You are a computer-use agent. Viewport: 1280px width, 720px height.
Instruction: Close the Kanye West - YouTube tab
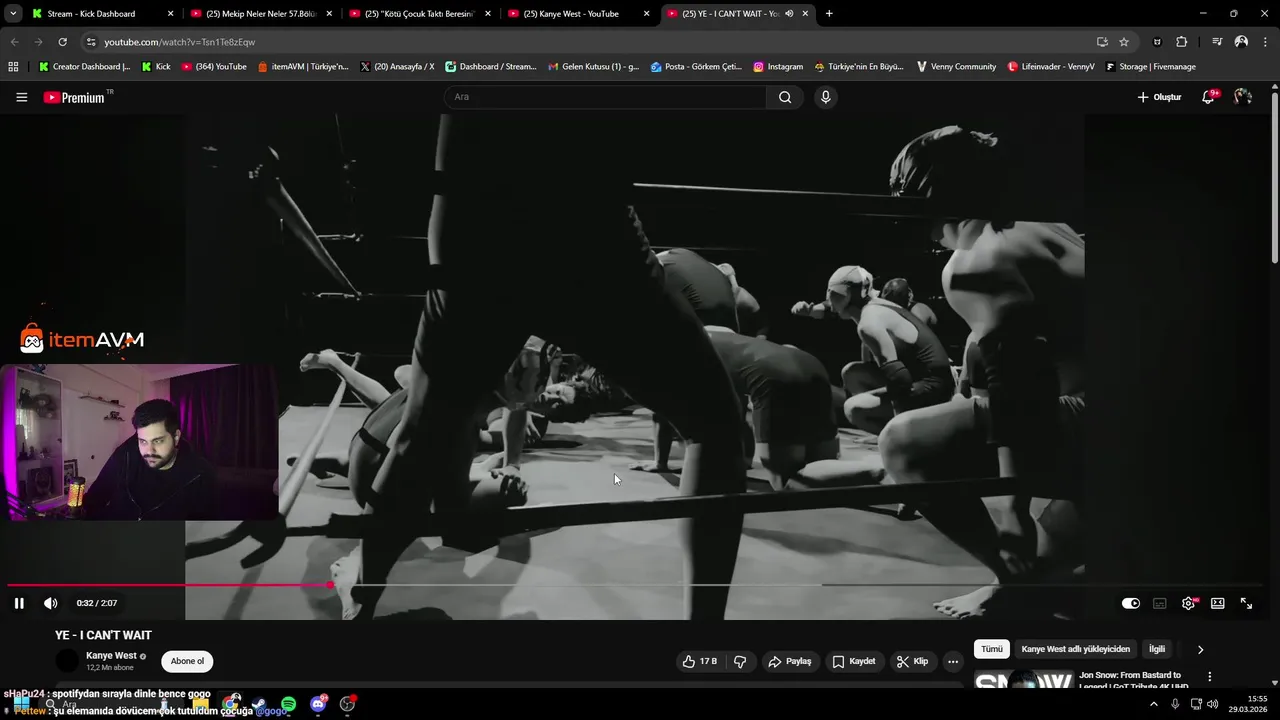coord(646,14)
